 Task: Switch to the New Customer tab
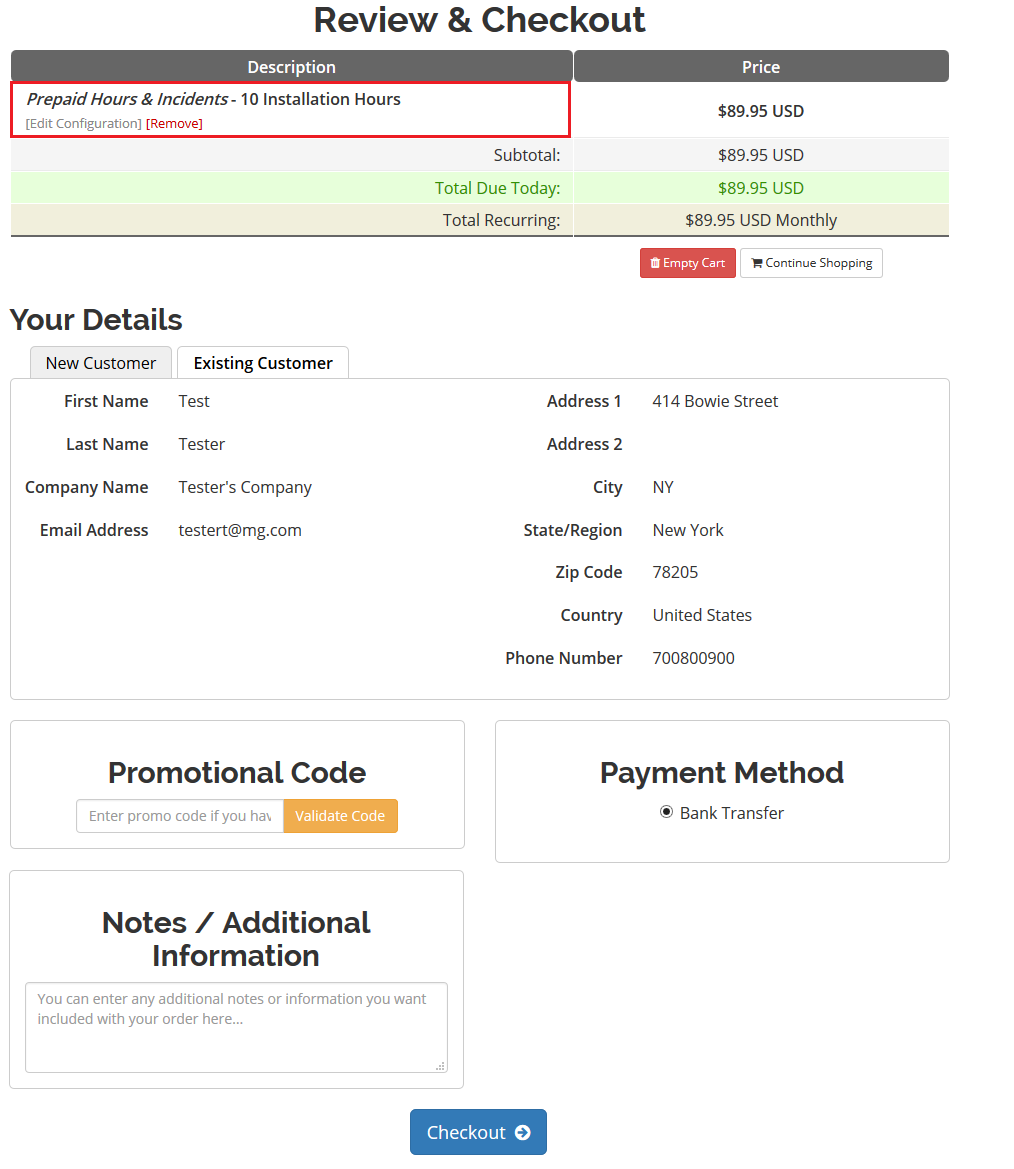click(x=101, y=363)
